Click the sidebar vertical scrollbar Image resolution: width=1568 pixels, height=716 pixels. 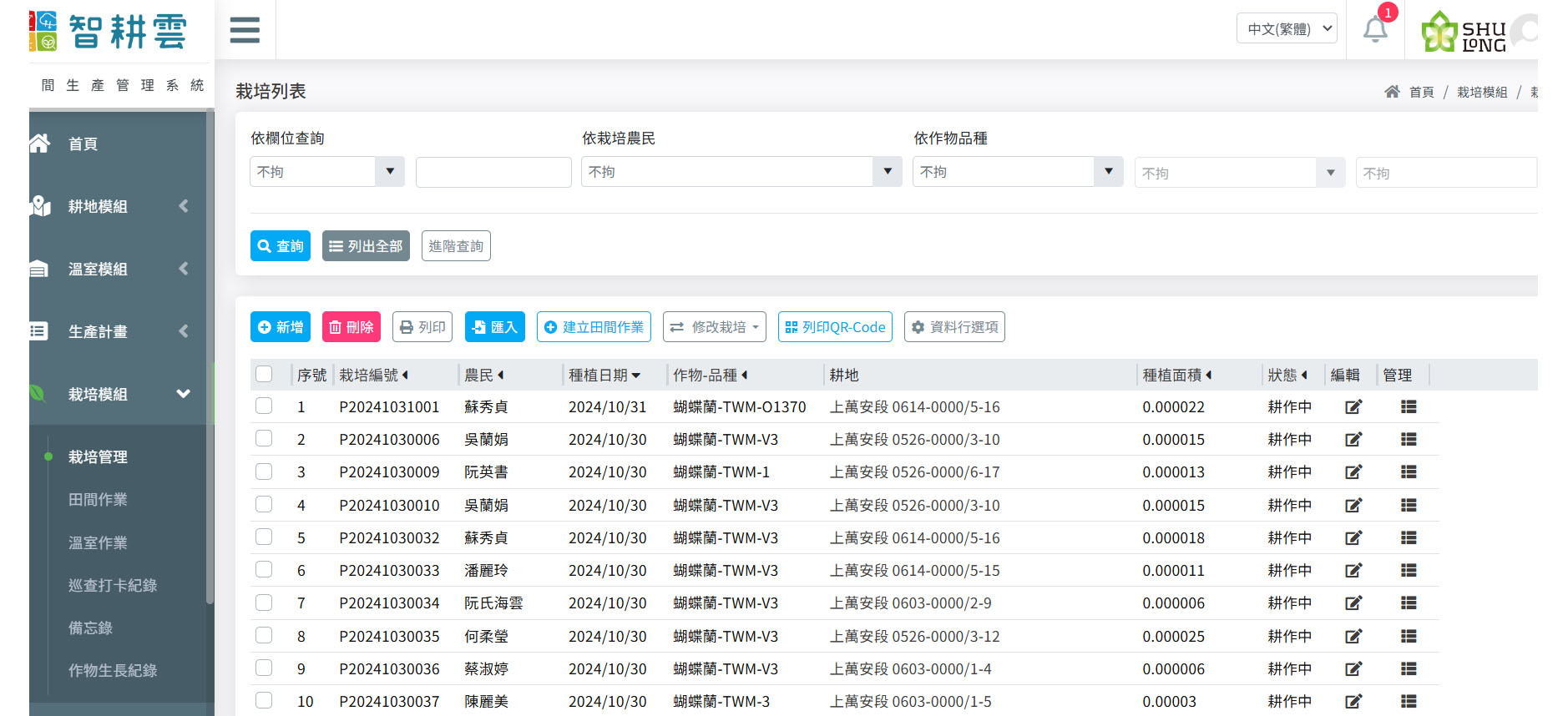pyautogui.click(x=210, y=359)
